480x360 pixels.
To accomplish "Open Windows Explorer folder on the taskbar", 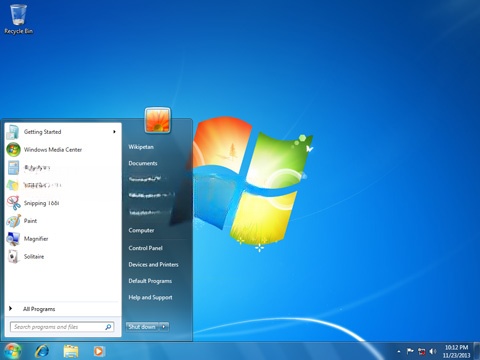I will click(x=71, y=351).
